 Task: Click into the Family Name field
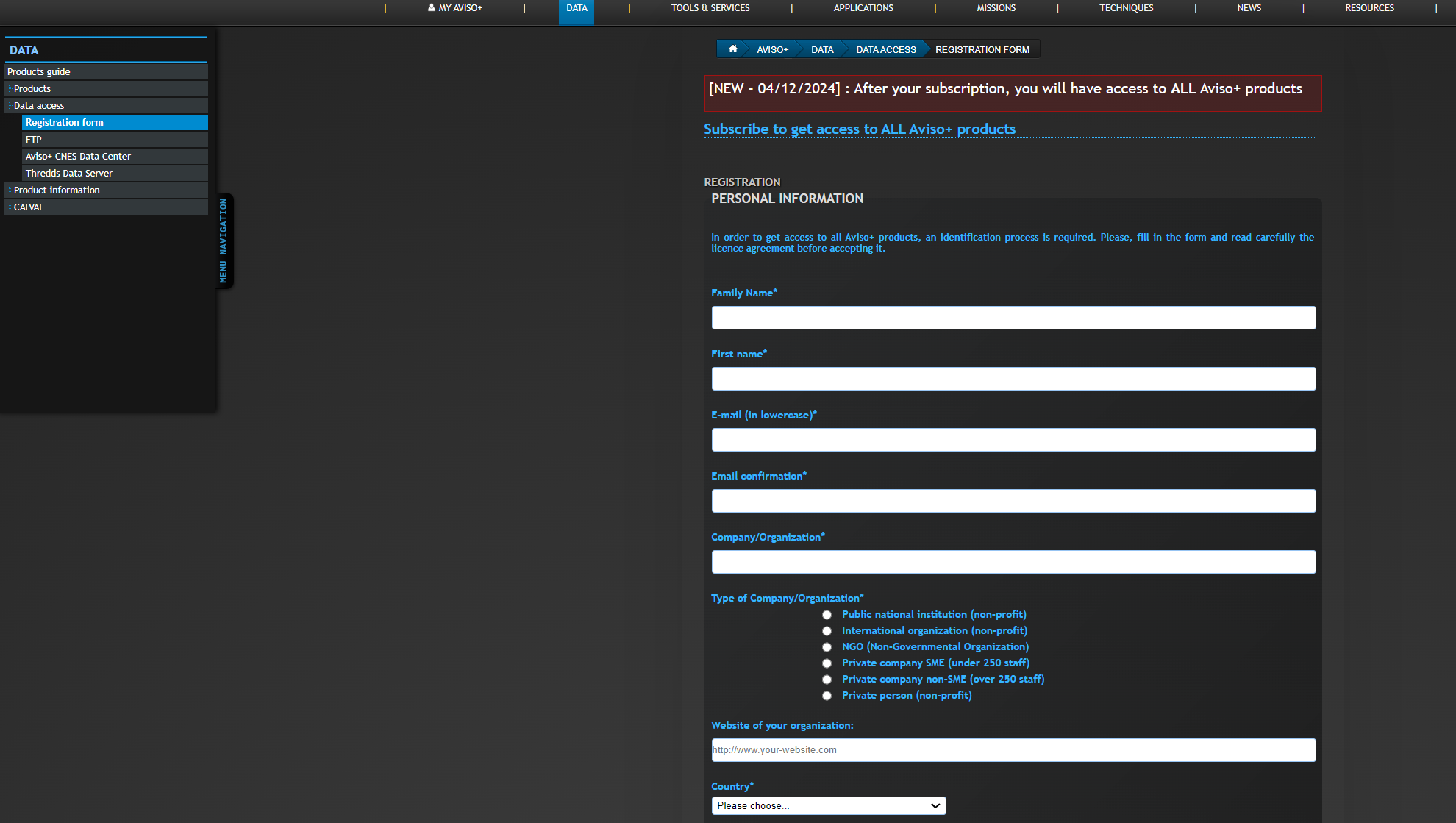point(1013,318)
